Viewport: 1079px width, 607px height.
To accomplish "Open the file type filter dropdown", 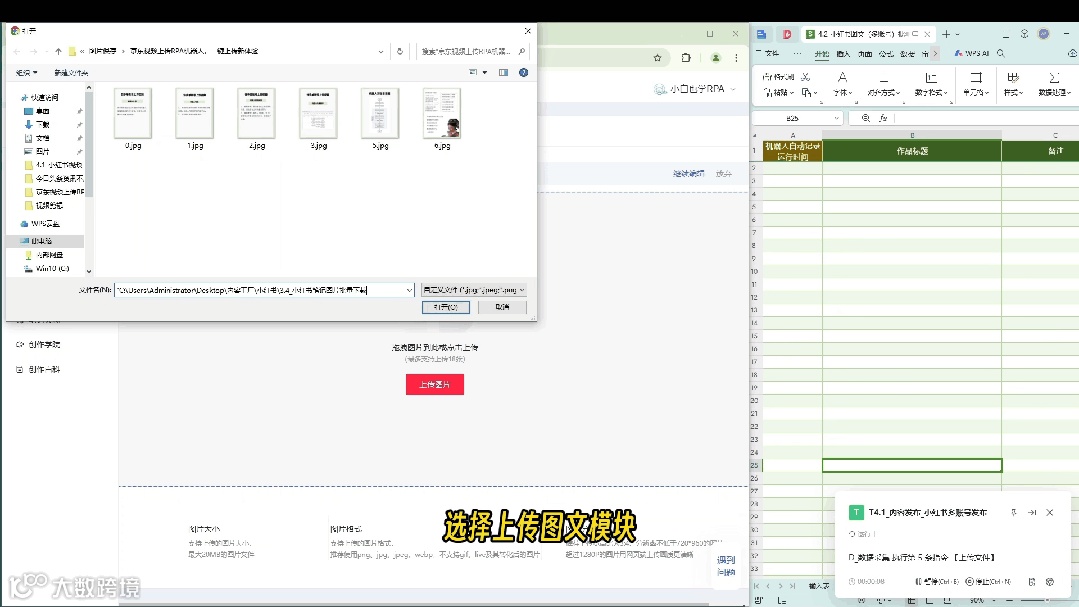I will [x=474, y=290].
